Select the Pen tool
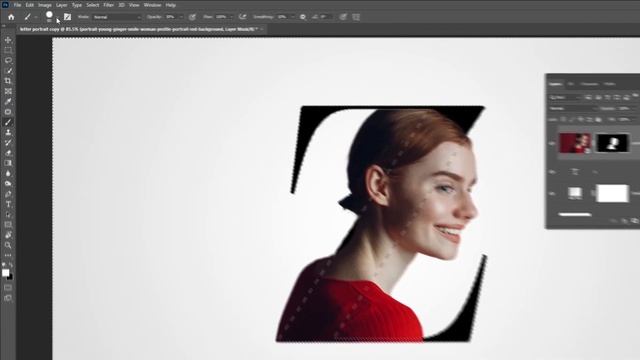Viewport: 640px width, 360px height. [x=8, y=194]
